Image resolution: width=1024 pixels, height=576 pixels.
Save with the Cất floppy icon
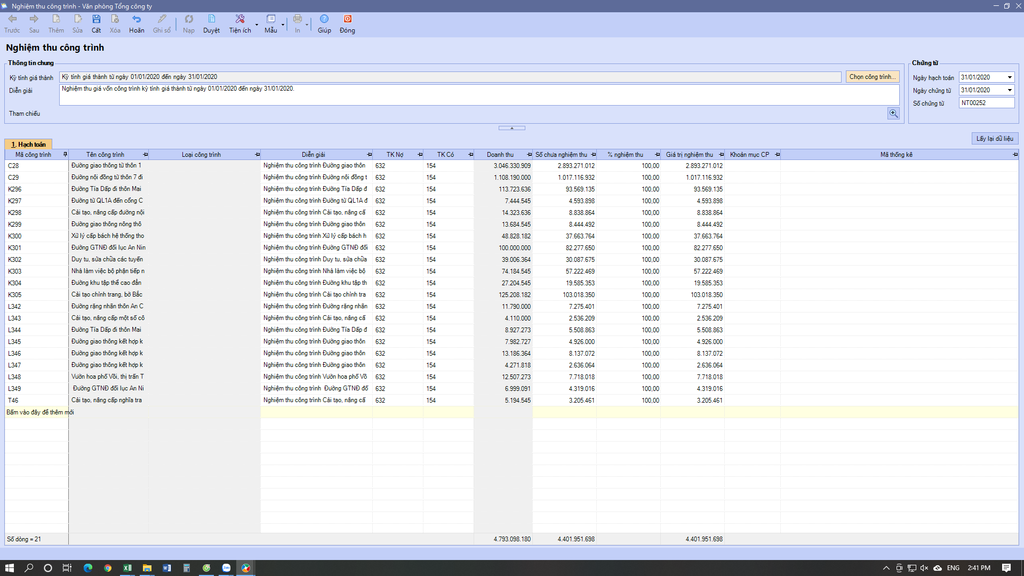click(x=96, y=20)
